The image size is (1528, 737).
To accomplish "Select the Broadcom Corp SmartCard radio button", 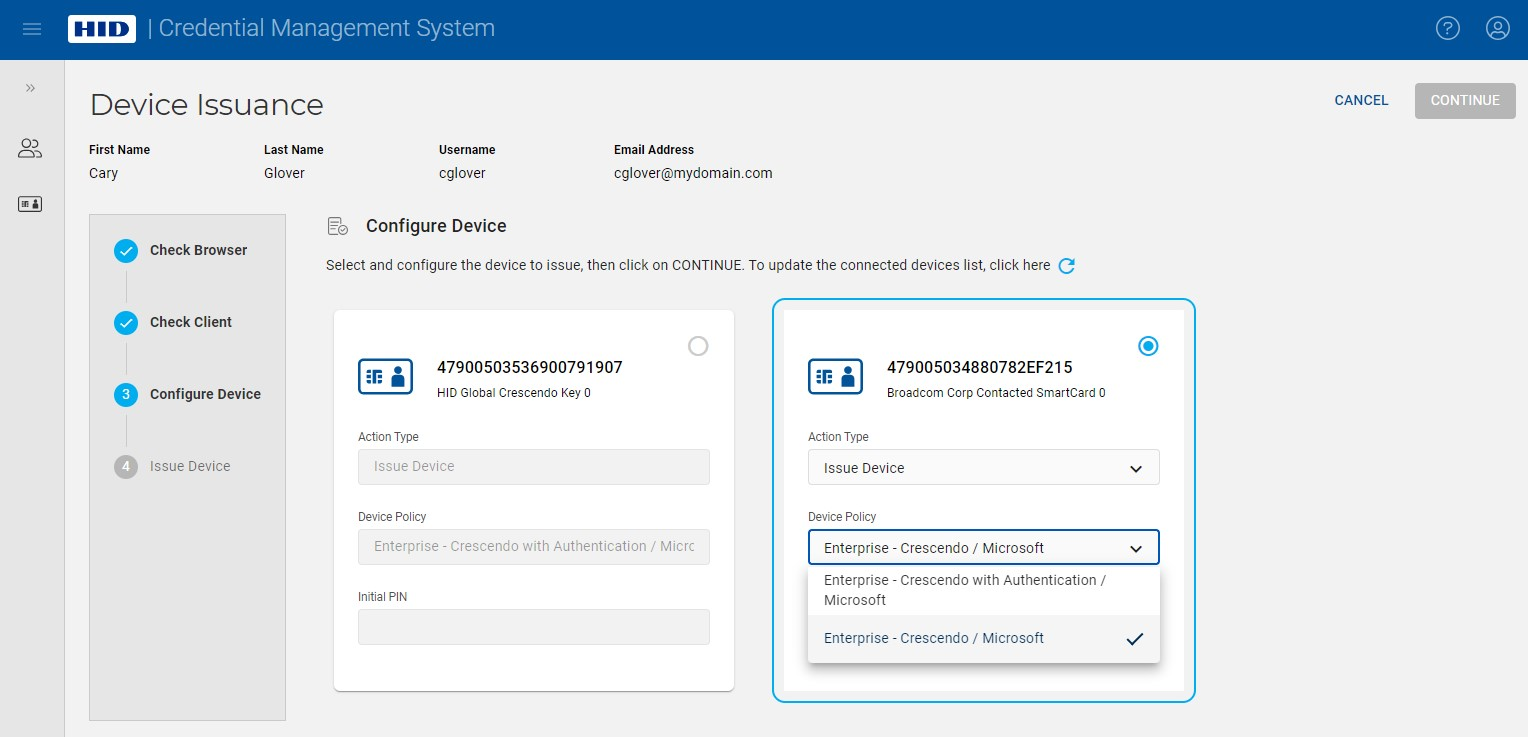I will (x=1148, y=346).
